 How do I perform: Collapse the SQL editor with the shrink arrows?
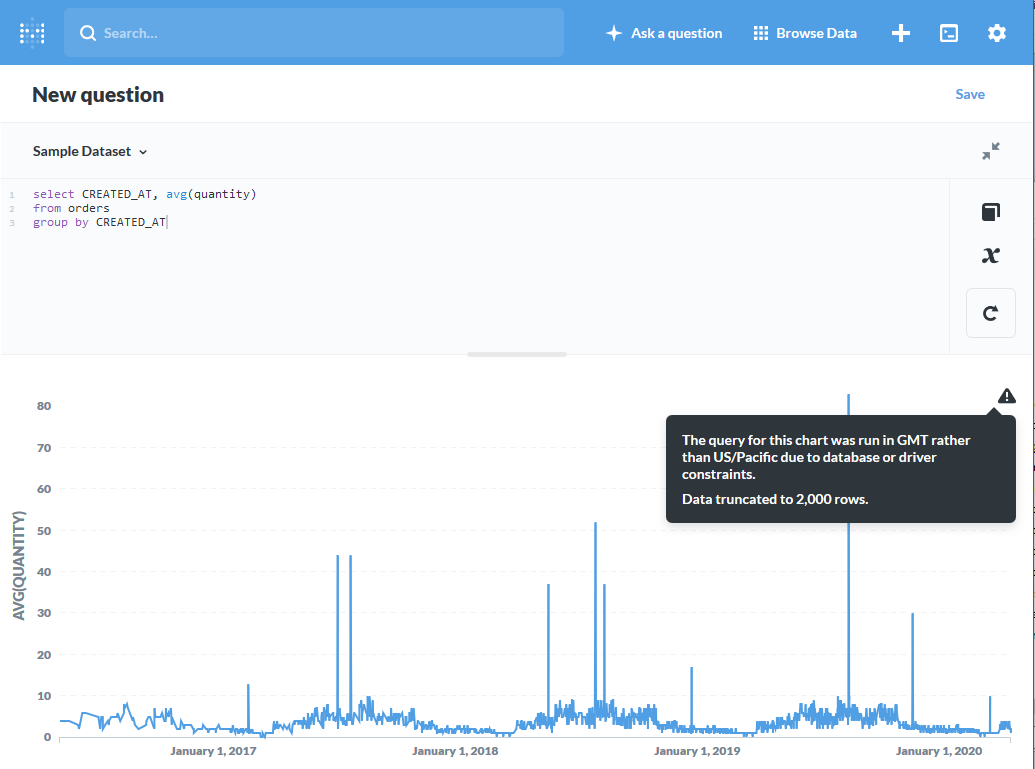[991, 151]
